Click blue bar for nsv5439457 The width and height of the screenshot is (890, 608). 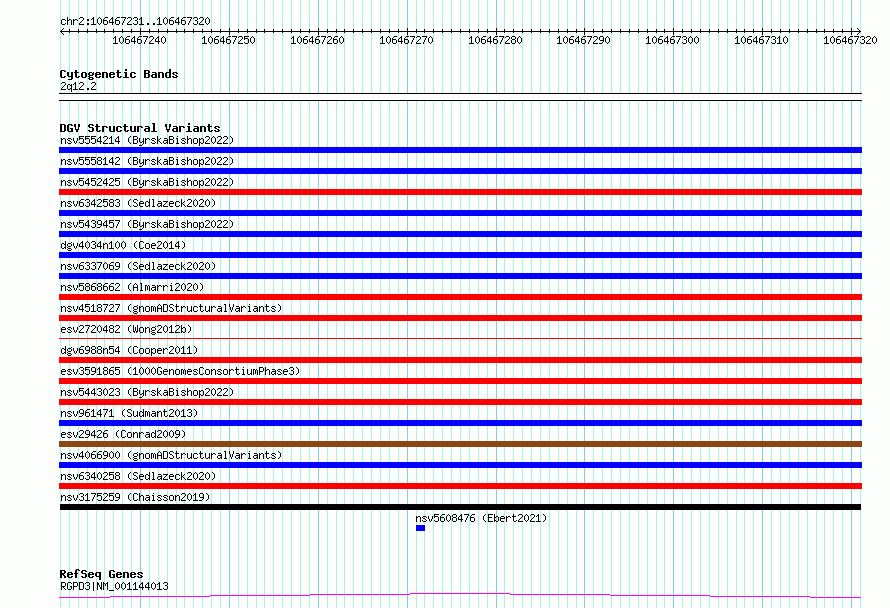click(x=460, y=234)
